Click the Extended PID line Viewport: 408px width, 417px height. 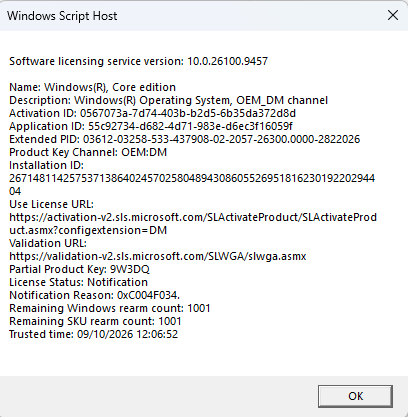pyautogui.click(x=185, y=139)
